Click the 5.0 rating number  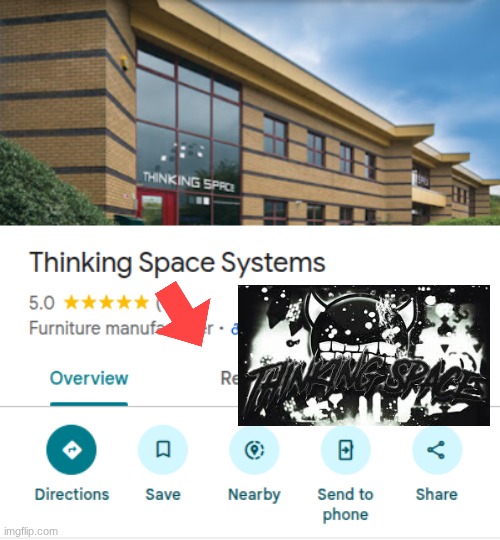42,303
